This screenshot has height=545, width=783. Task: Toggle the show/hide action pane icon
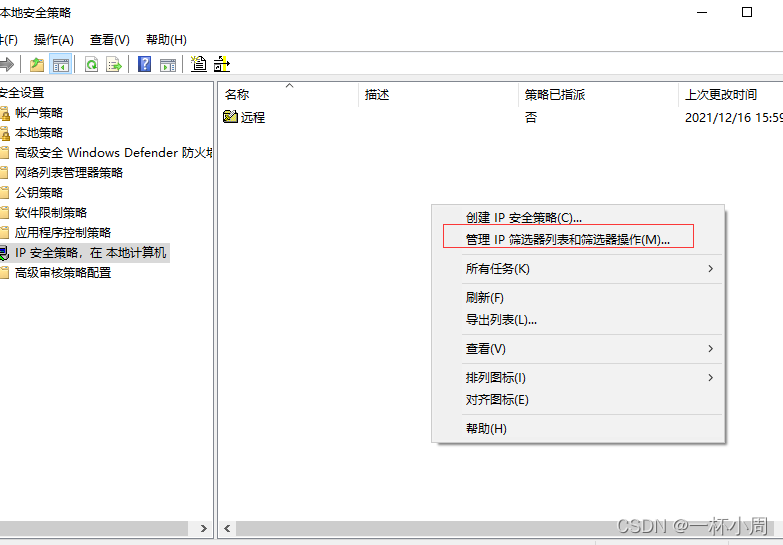pos(168,64)
